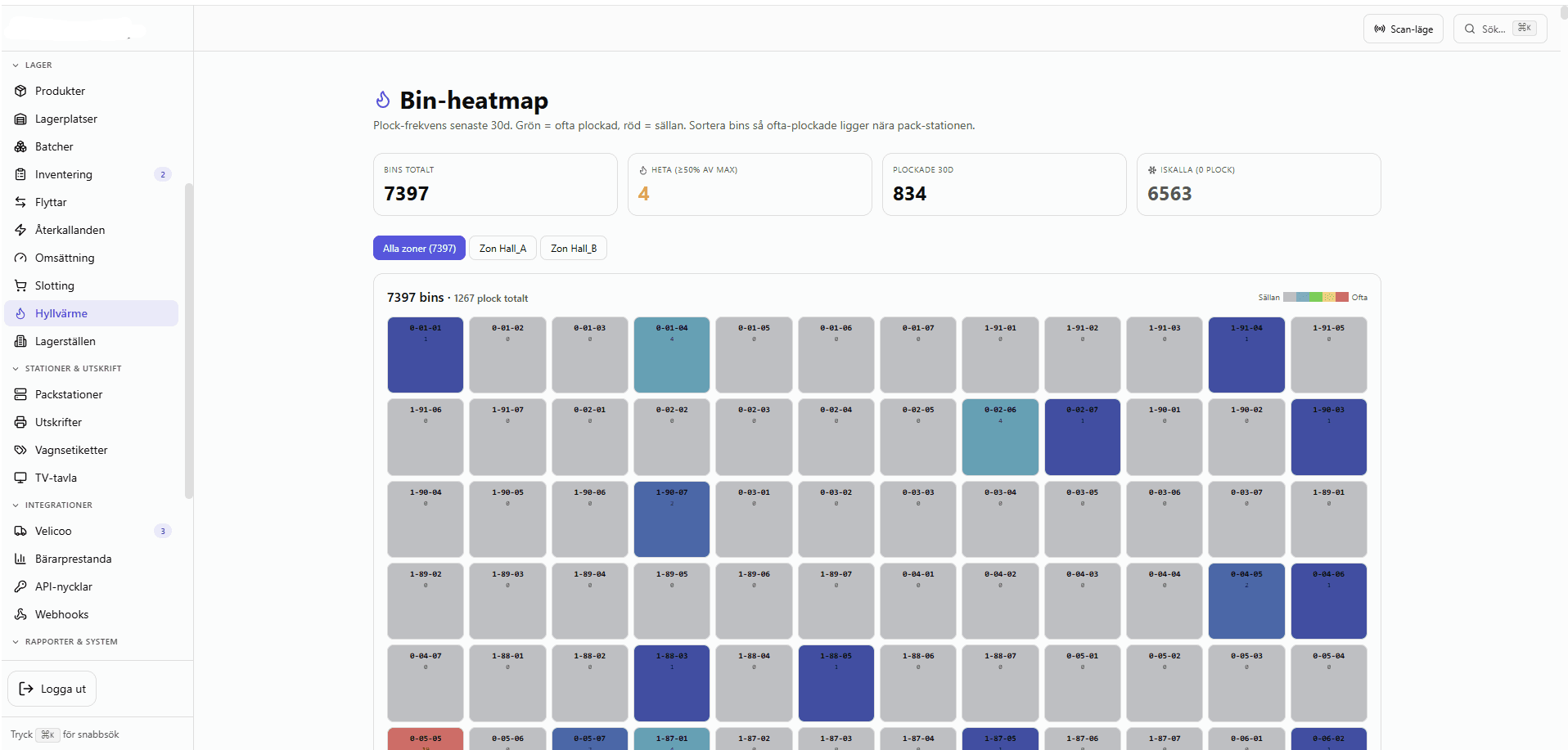The image size is (1568, 750).
Task: Click the Hyllvärme flame icon in sidebar
Action: 20,313
